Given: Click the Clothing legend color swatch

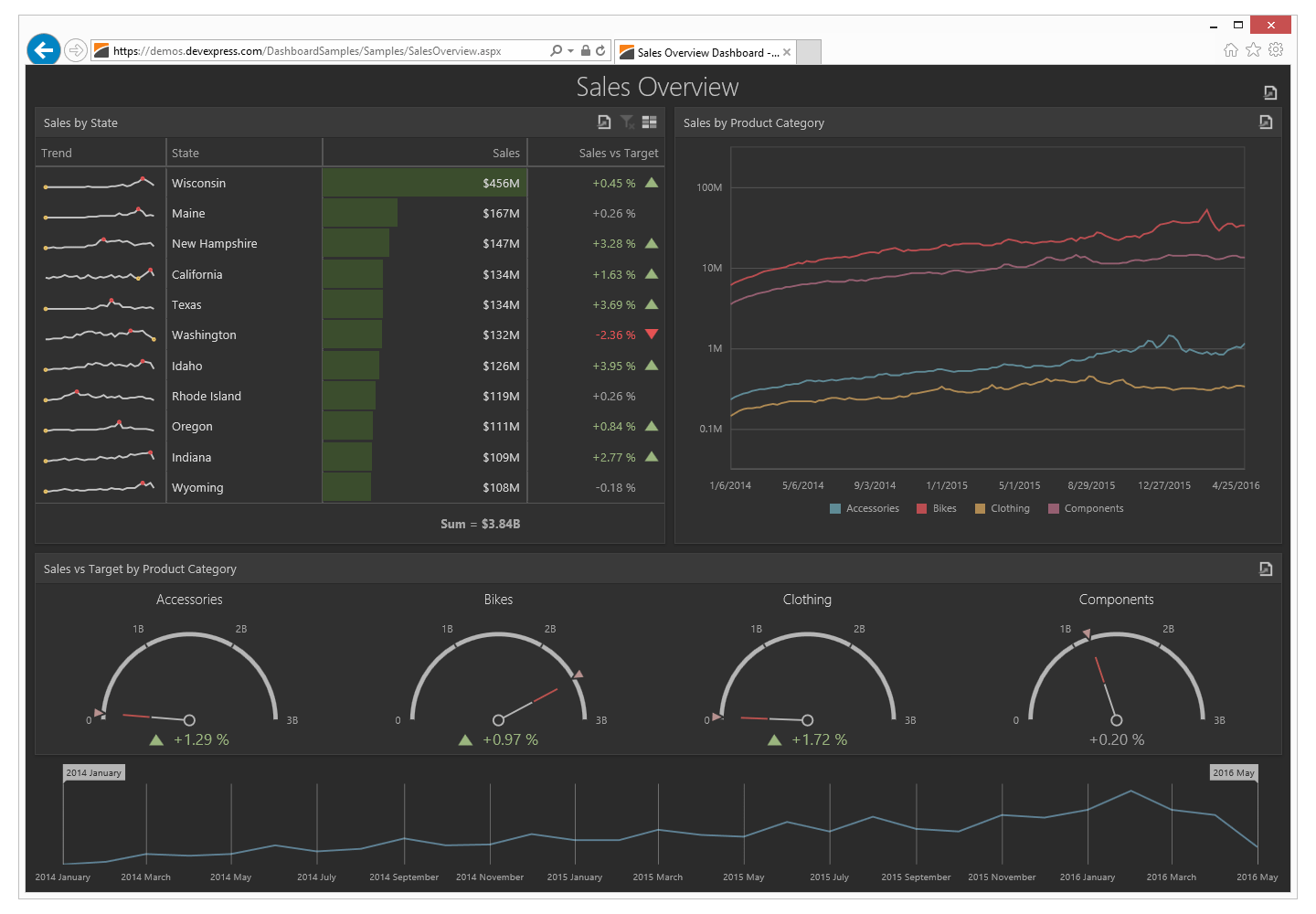Looking at the screenshot, I should [x=981, y=509].
